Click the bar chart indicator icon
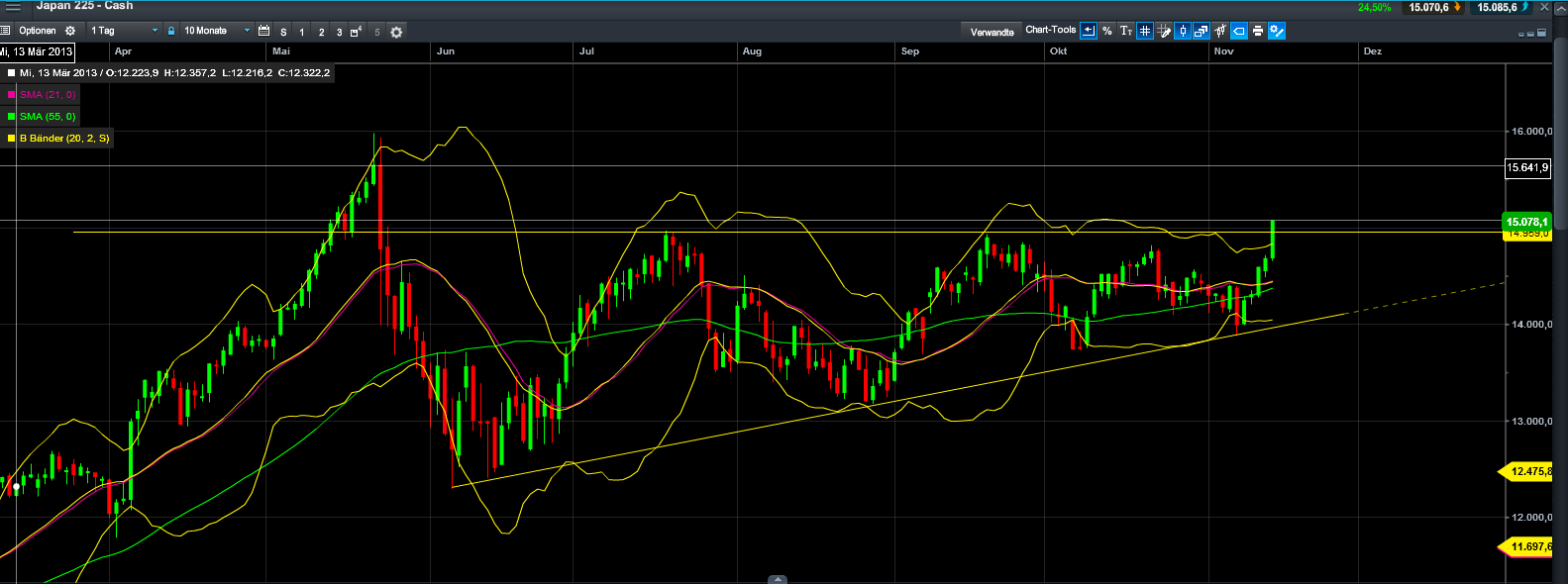Screen dimensions: 1568x584 point(1220,31)
